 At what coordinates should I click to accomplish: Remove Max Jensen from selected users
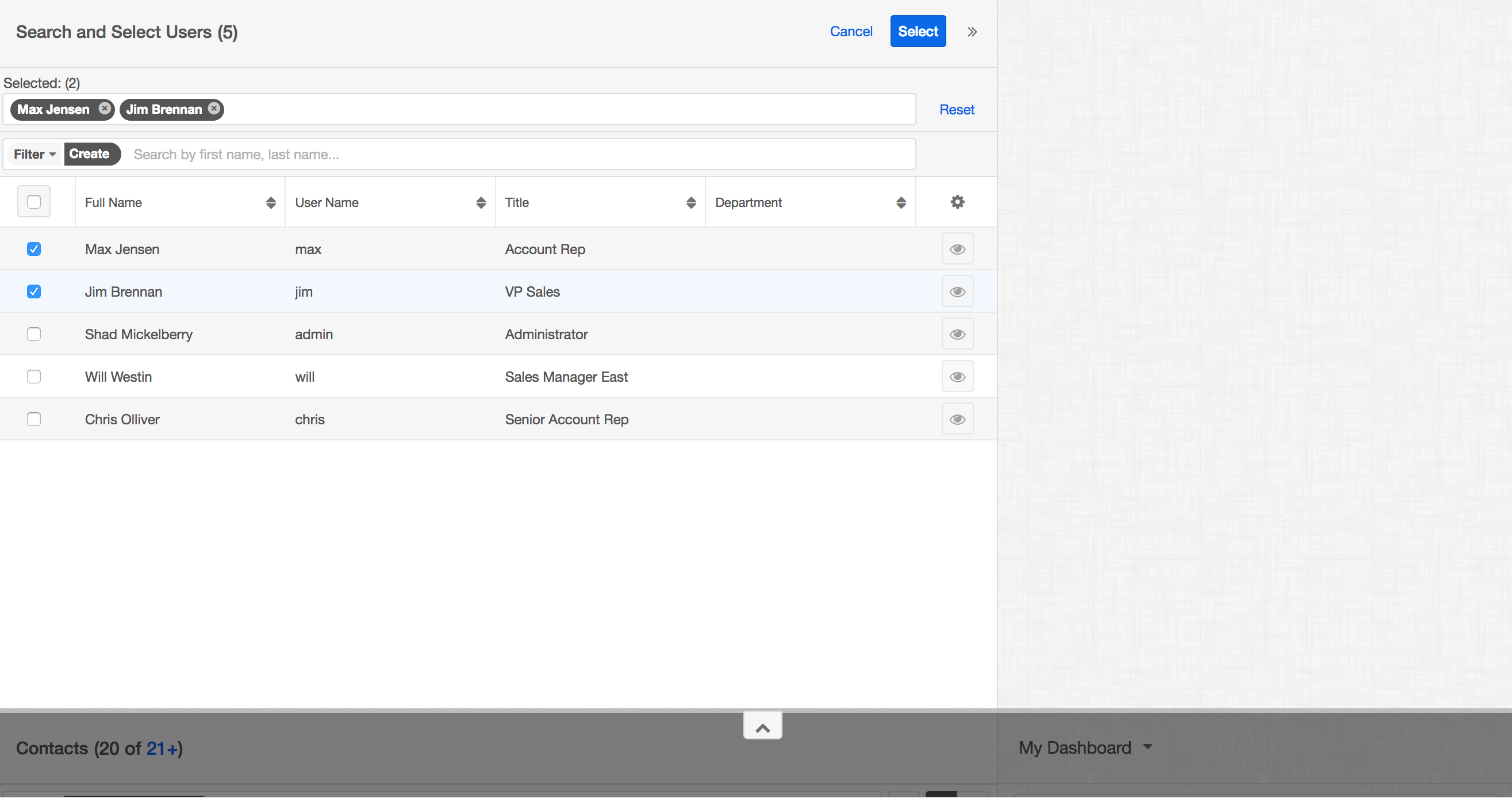point(105,109)
